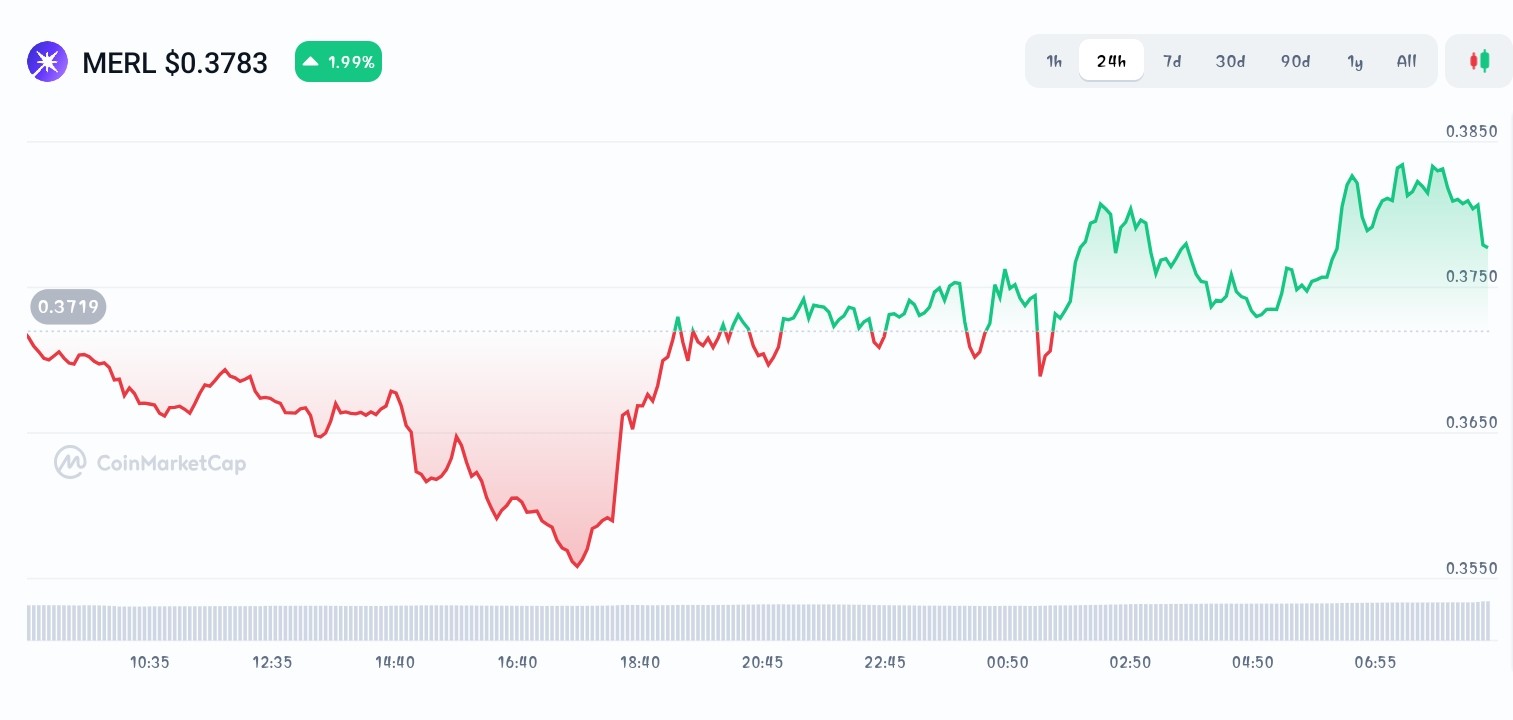The height and width of the screenshot is (720, 1513).
Task: Click the 12:35 time axis label
Action: (x=272, y=662)
